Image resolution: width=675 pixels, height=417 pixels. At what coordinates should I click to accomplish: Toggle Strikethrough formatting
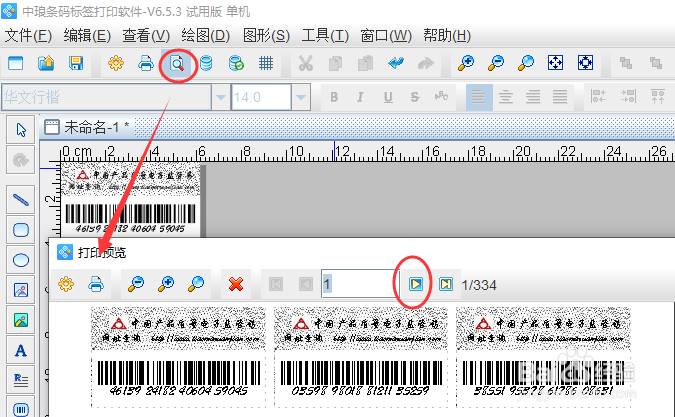[x=415, y=97]
